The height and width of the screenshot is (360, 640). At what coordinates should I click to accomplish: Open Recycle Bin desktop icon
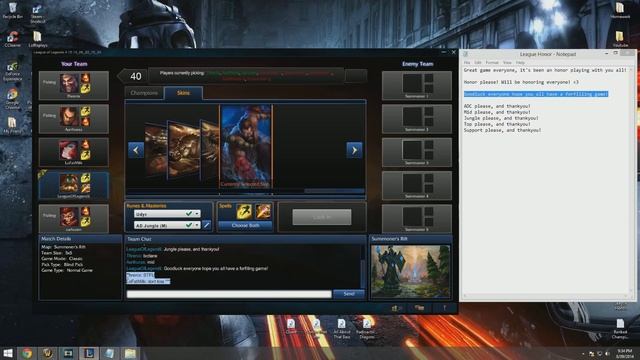[x=12, y=11]
